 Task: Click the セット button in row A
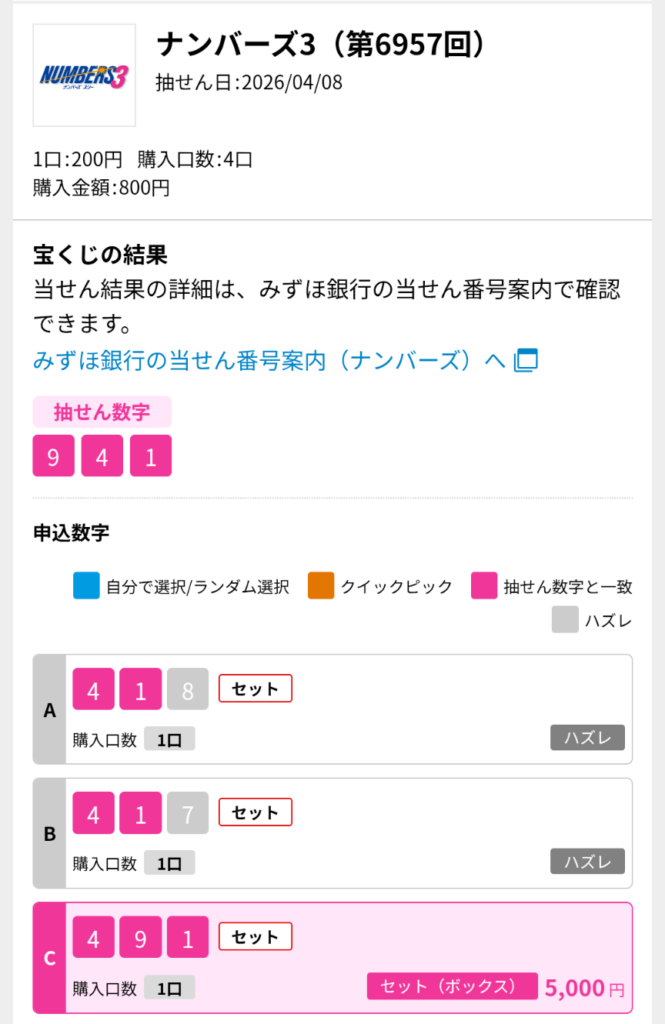point(255,689)
